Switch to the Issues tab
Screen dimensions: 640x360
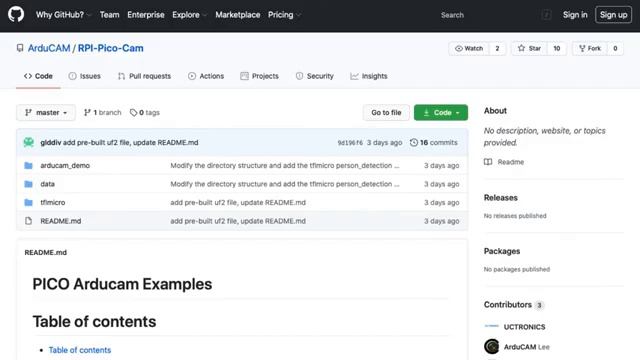(x=84, y=76)
